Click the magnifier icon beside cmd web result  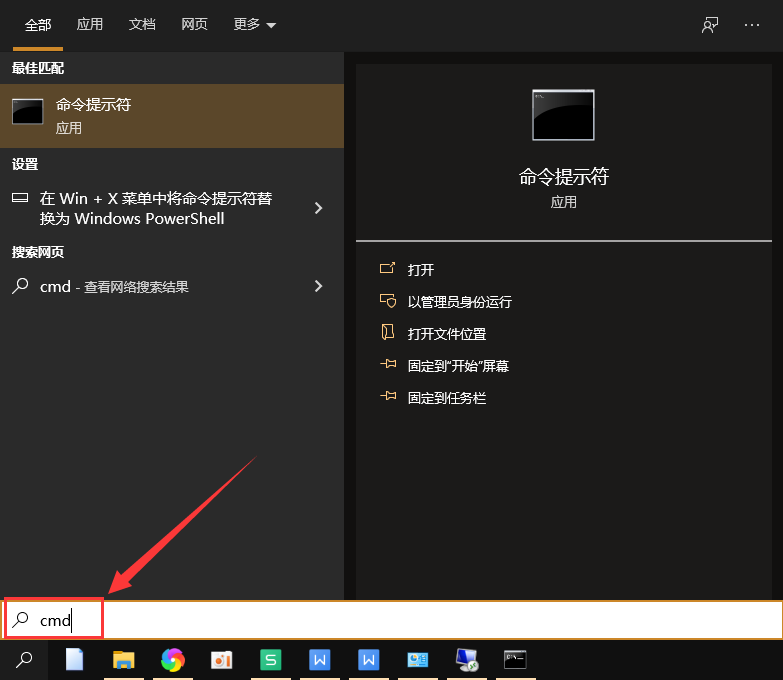[20, 286]
